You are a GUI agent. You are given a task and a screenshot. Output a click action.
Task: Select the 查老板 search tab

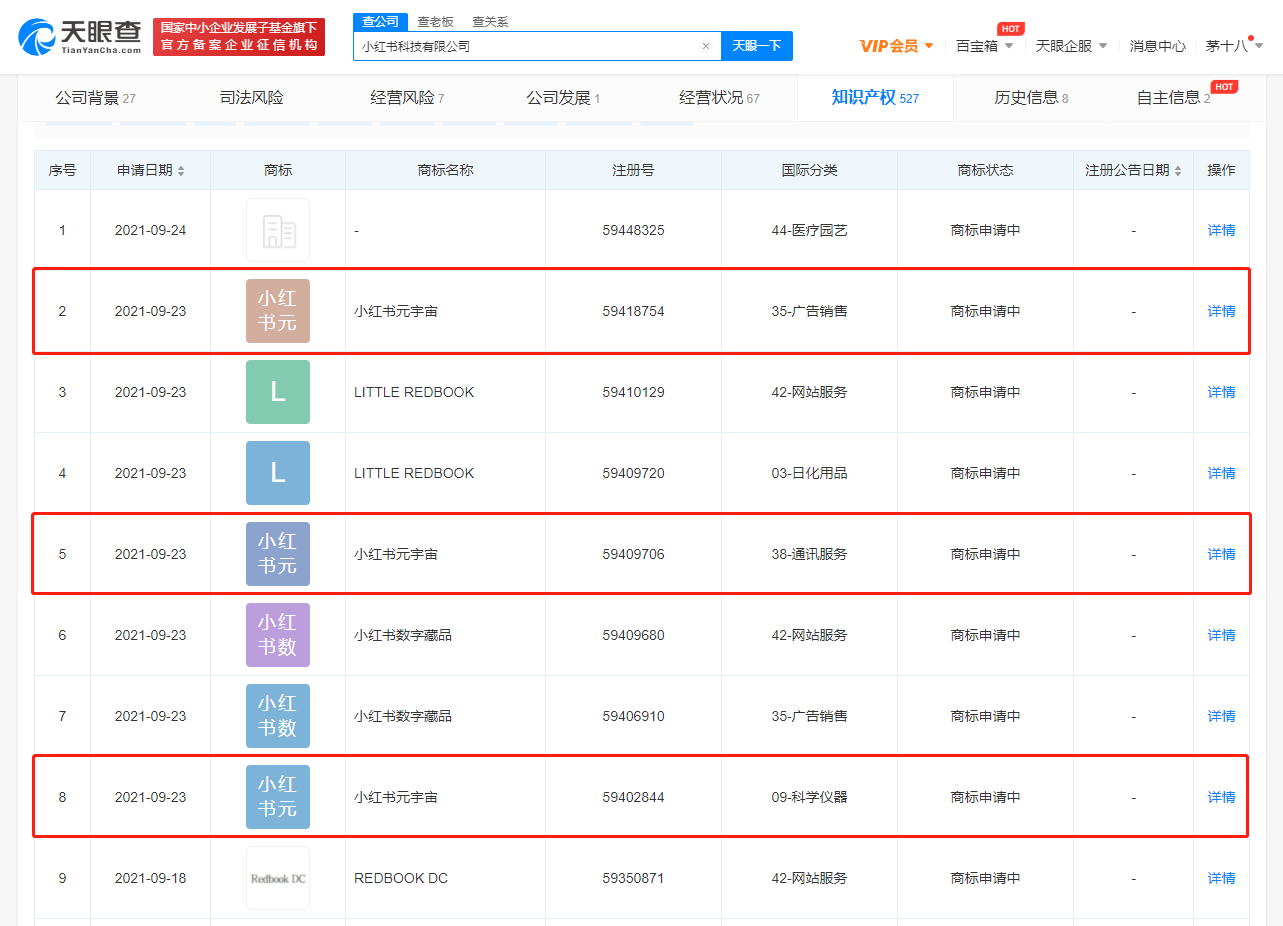click(x=435, y=21)
